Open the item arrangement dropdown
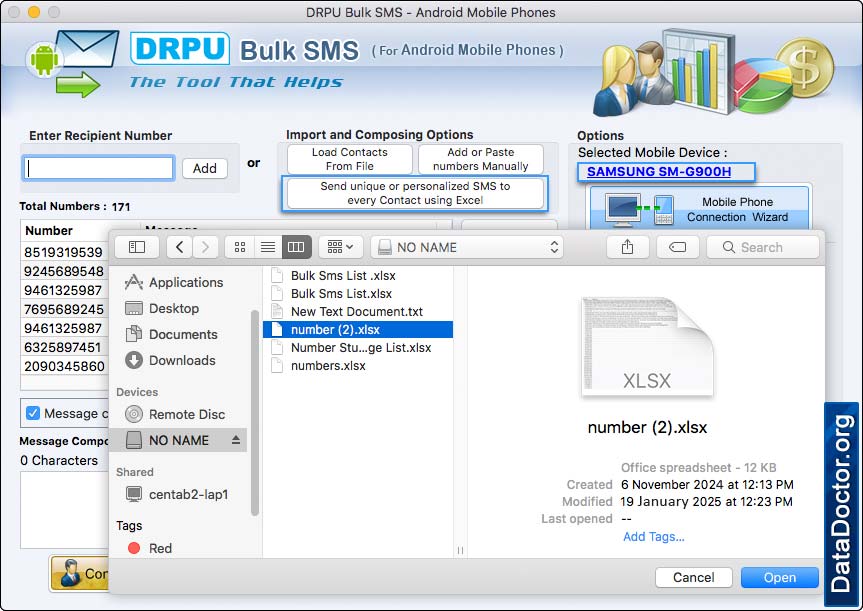This screenshot has width=863, height=611. pyautogui.click(x=340, y=247)
